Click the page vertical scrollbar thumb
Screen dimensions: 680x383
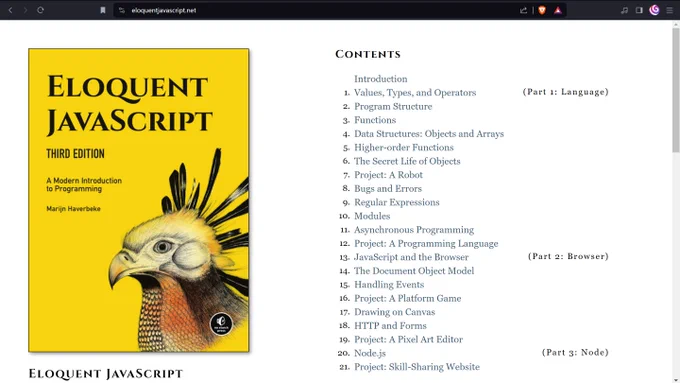pyautogui.click(x=676, y=90)
